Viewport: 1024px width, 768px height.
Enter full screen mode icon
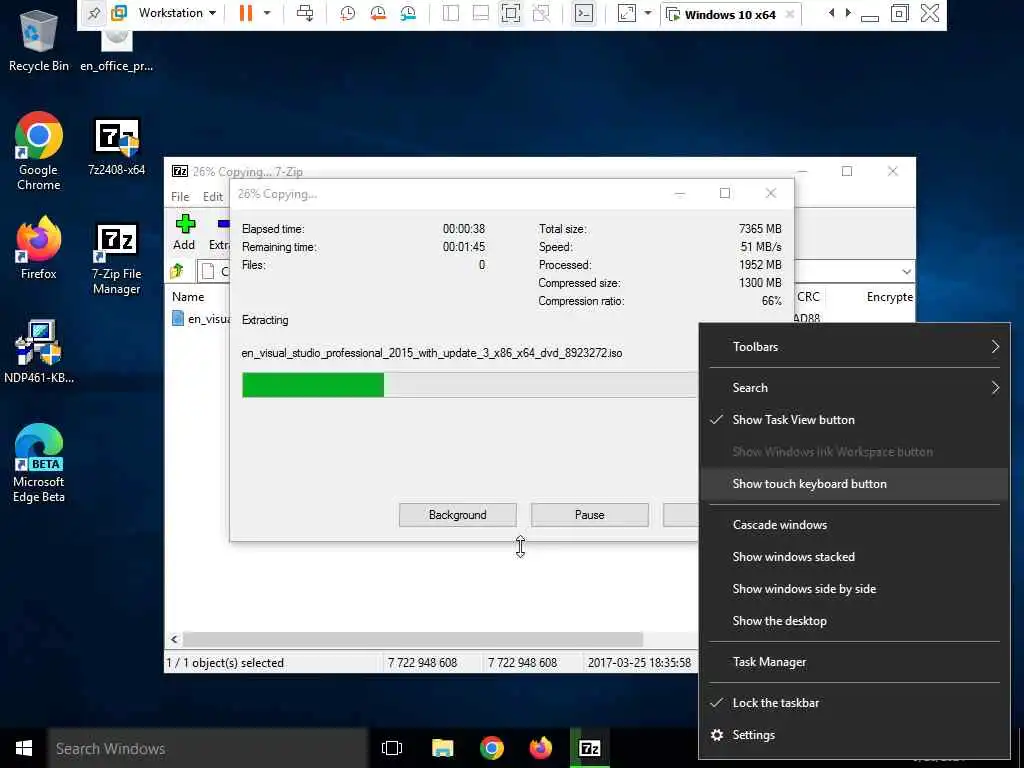click(511, 13)
